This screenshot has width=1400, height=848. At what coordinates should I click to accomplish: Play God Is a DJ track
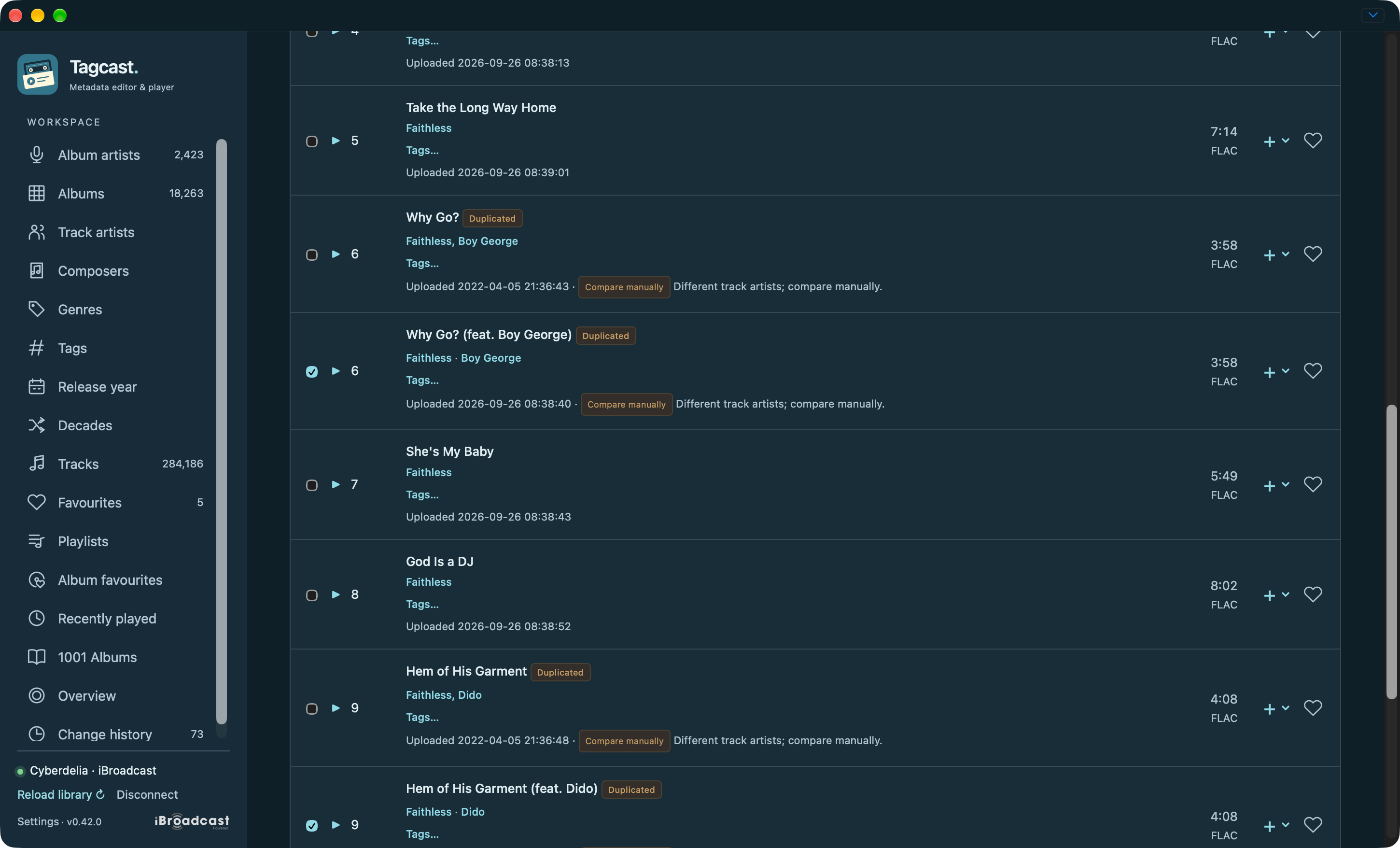[336, 594]
